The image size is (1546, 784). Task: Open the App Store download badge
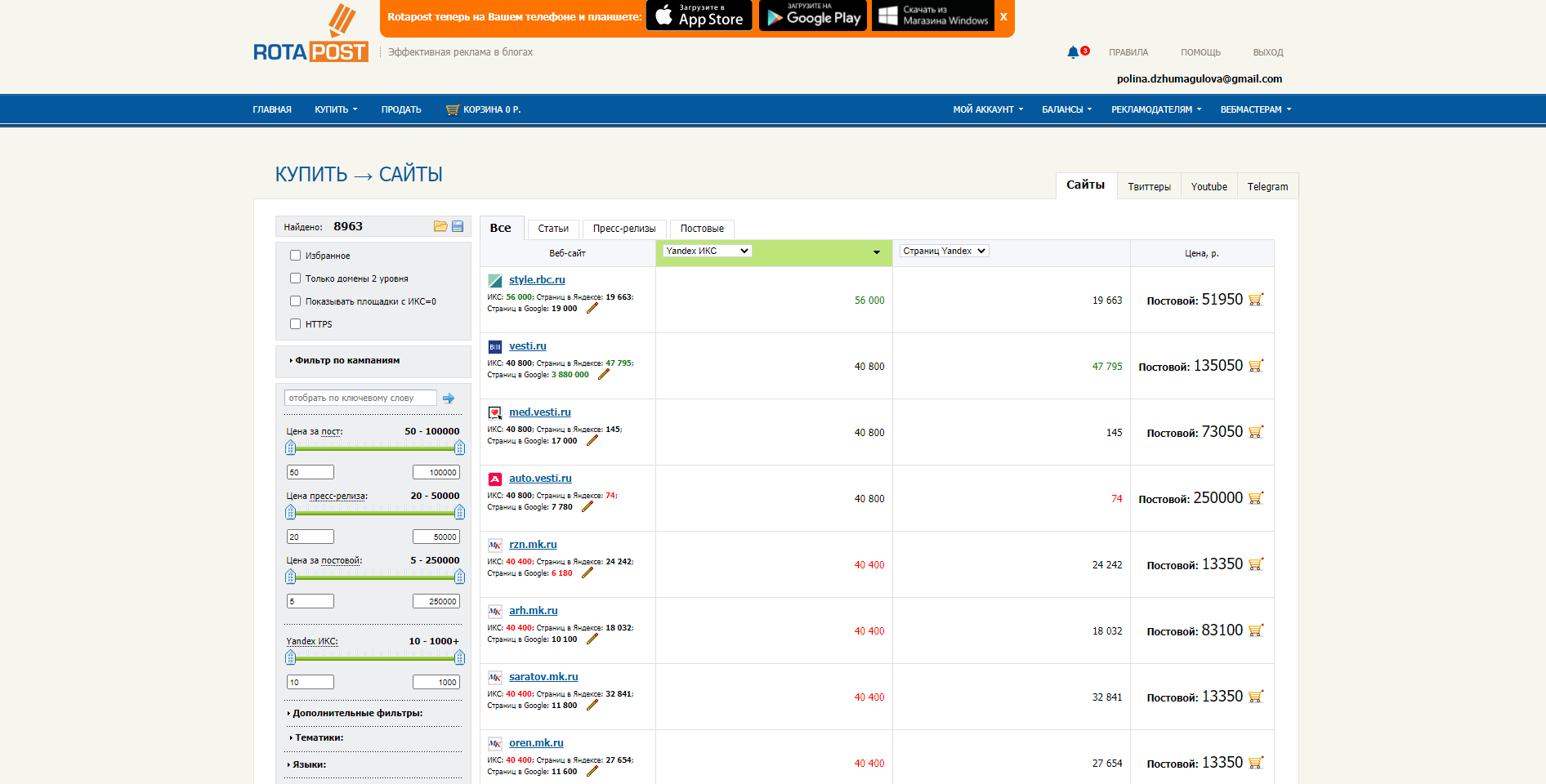[699, 16]
